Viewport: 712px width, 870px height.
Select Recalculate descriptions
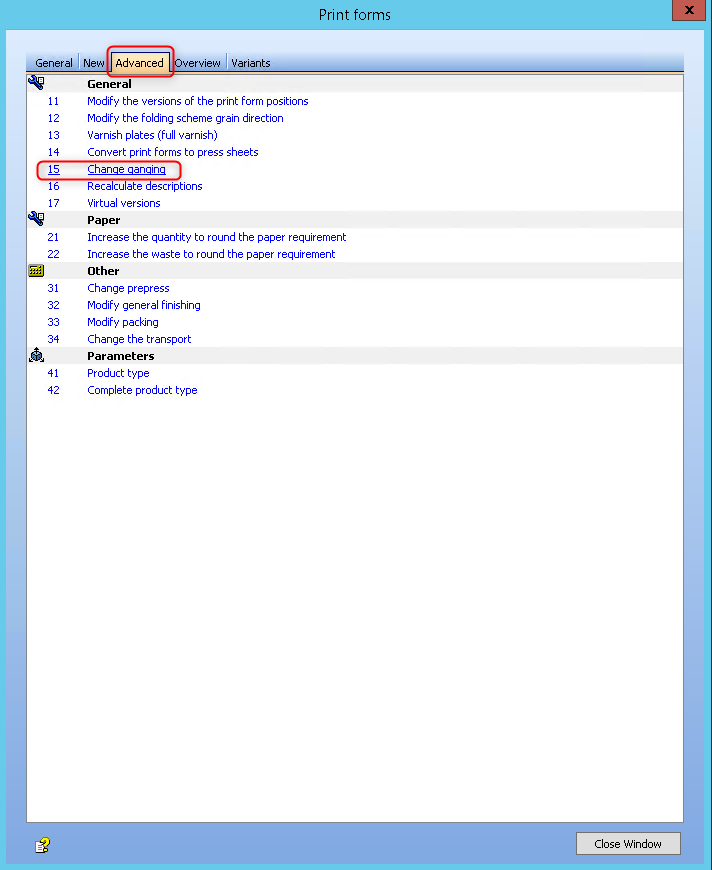(145, 186)
